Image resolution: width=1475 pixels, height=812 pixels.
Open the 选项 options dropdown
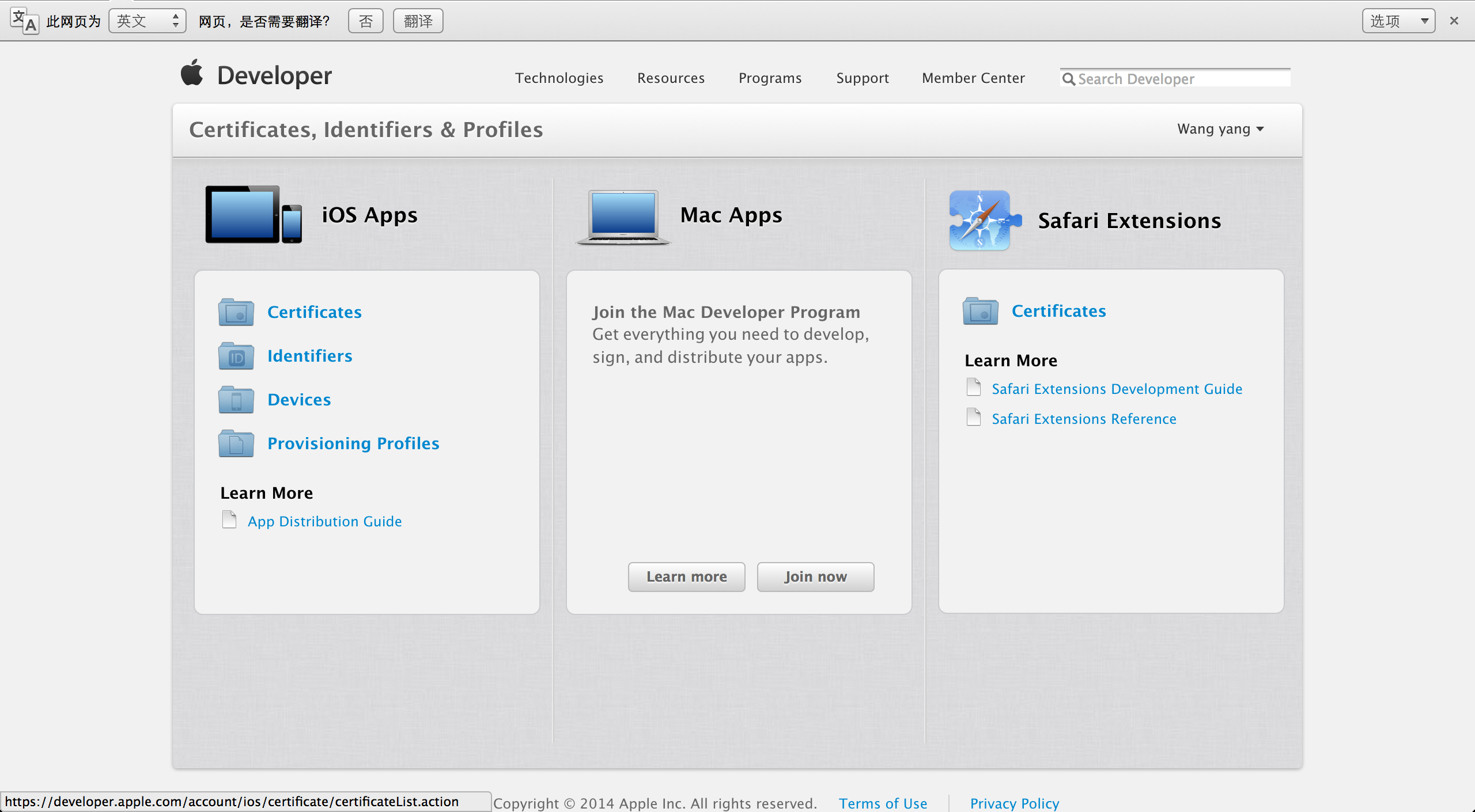[x=1398, y=21]
